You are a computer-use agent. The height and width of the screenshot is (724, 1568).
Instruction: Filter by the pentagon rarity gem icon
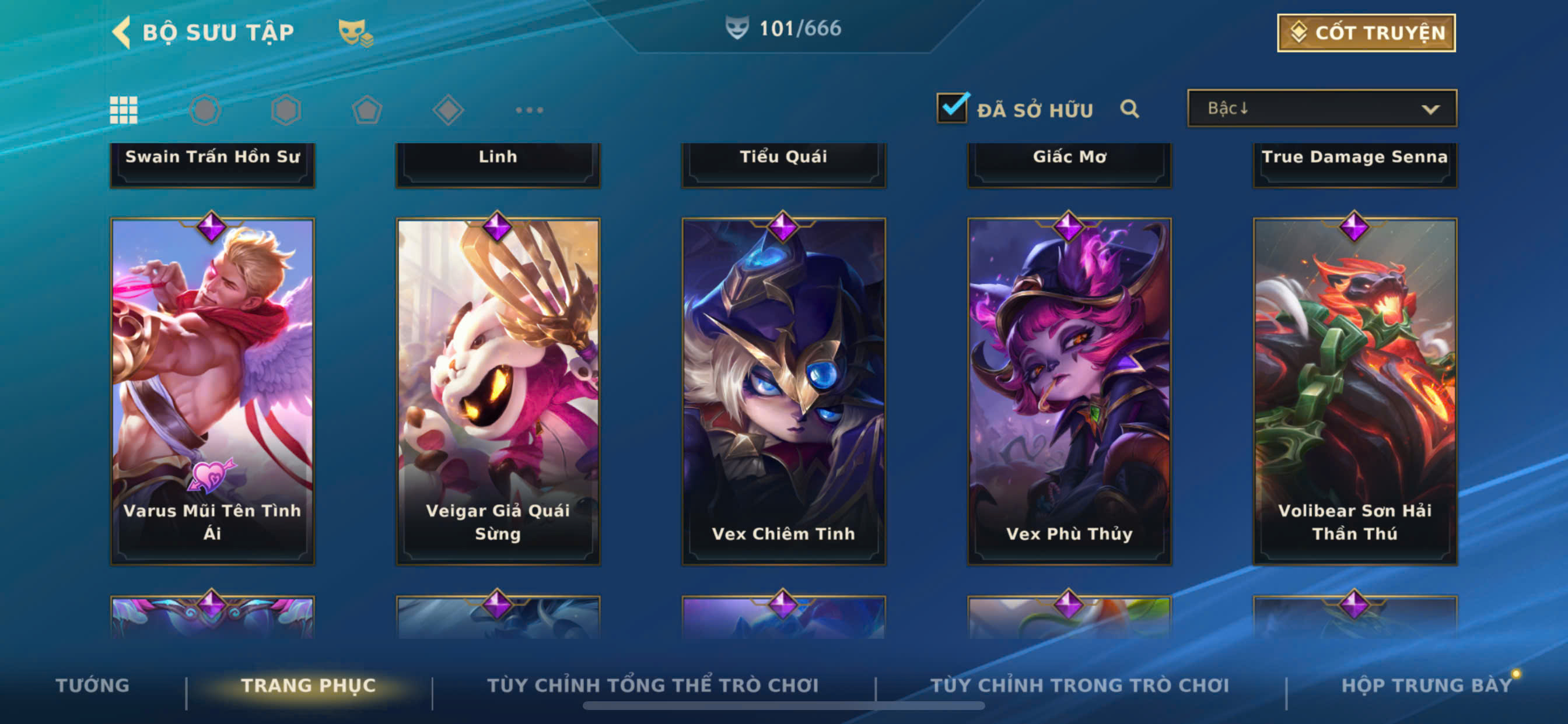(x=367, y=110)
